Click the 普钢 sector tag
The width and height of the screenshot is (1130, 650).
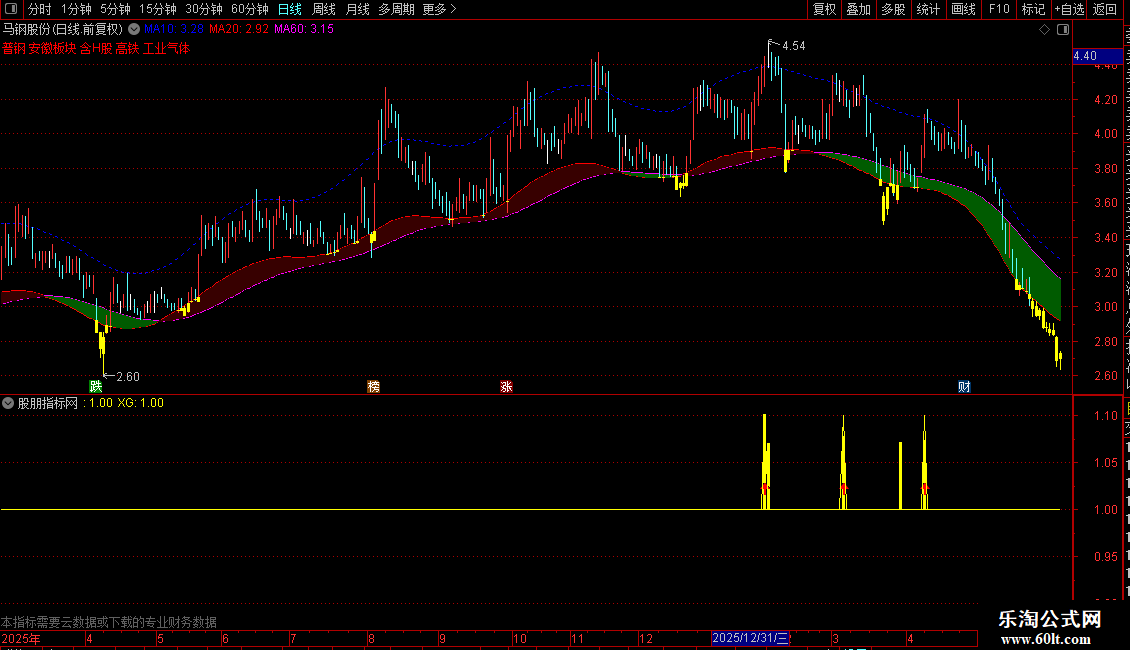point(14,48)
